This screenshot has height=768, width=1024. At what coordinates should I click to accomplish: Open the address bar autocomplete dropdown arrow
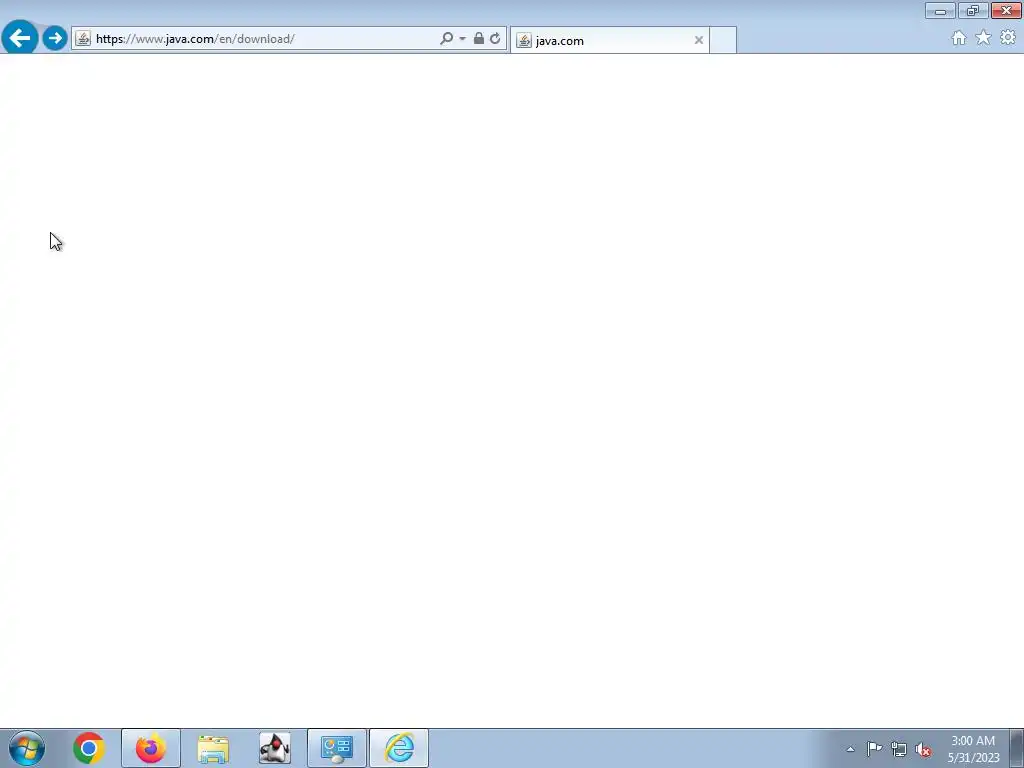coord(462,39)
